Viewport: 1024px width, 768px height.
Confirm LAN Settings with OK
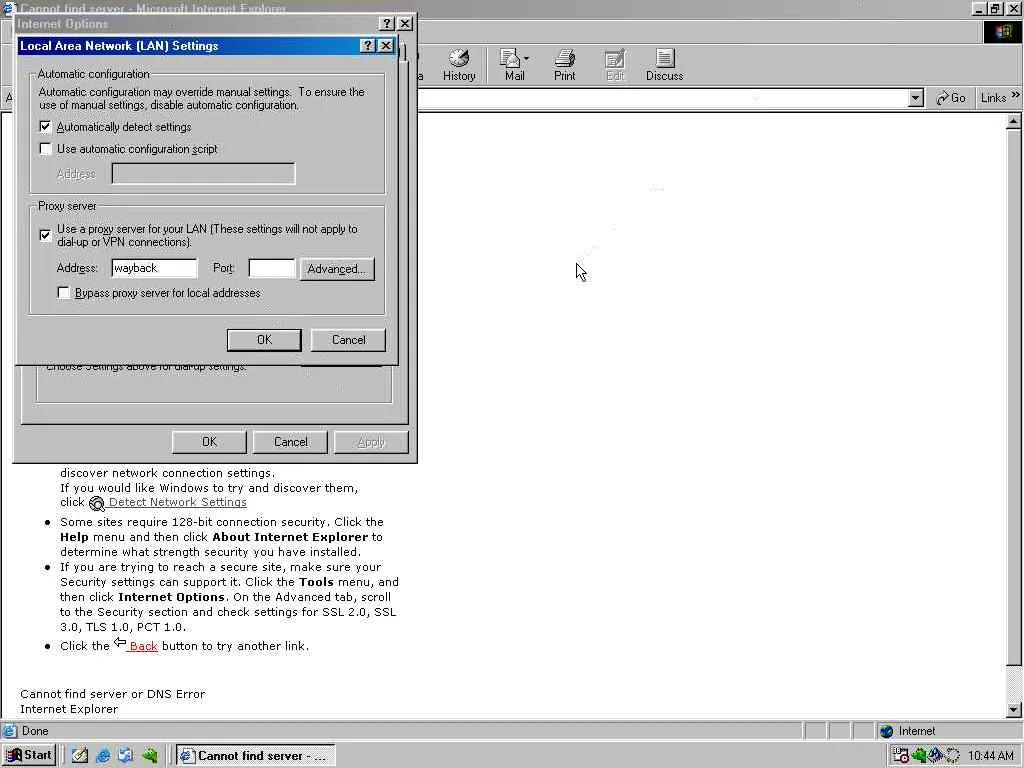[x=264, y=340]
